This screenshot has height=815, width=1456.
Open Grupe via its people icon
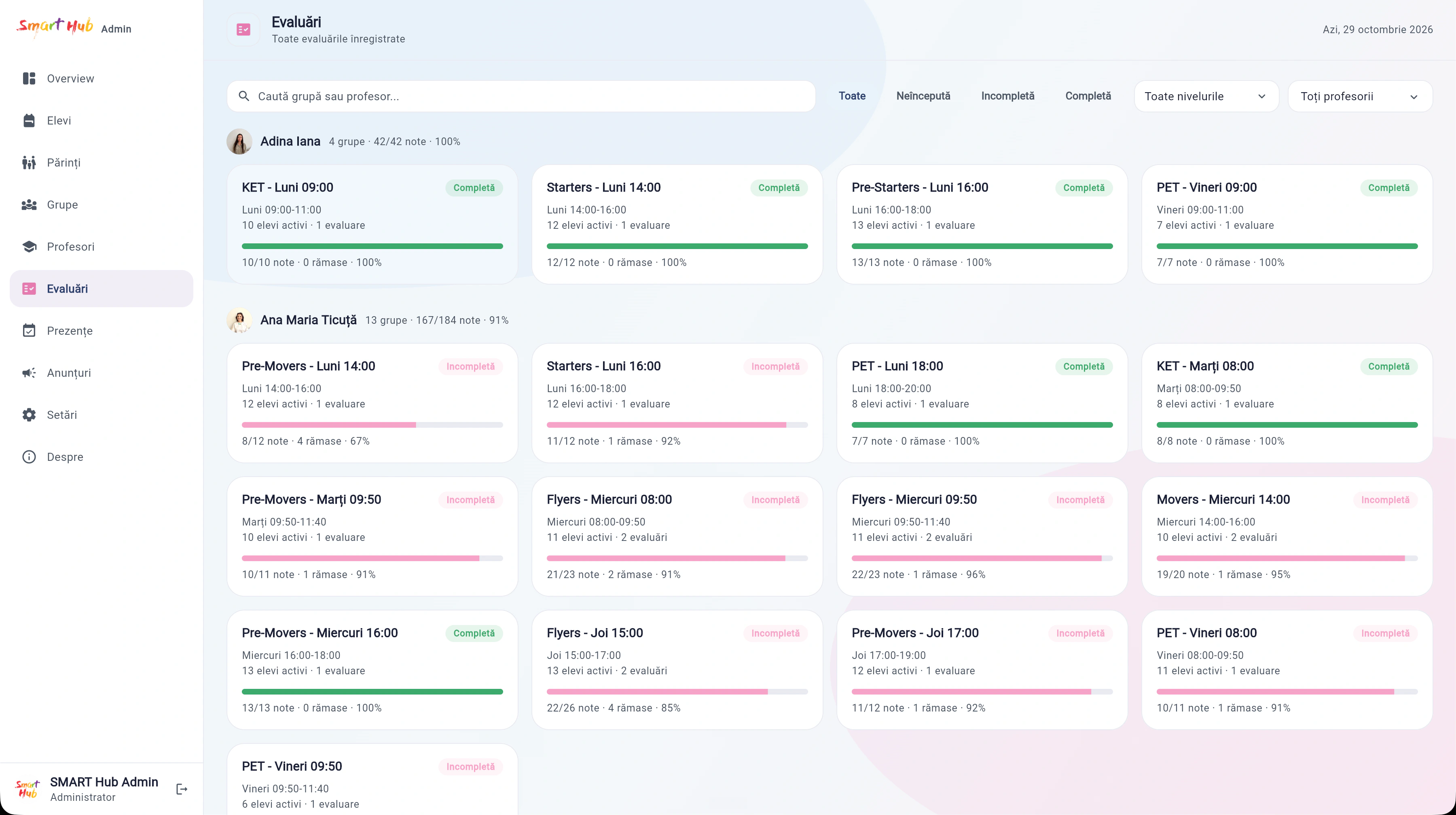tap(29, 205)
